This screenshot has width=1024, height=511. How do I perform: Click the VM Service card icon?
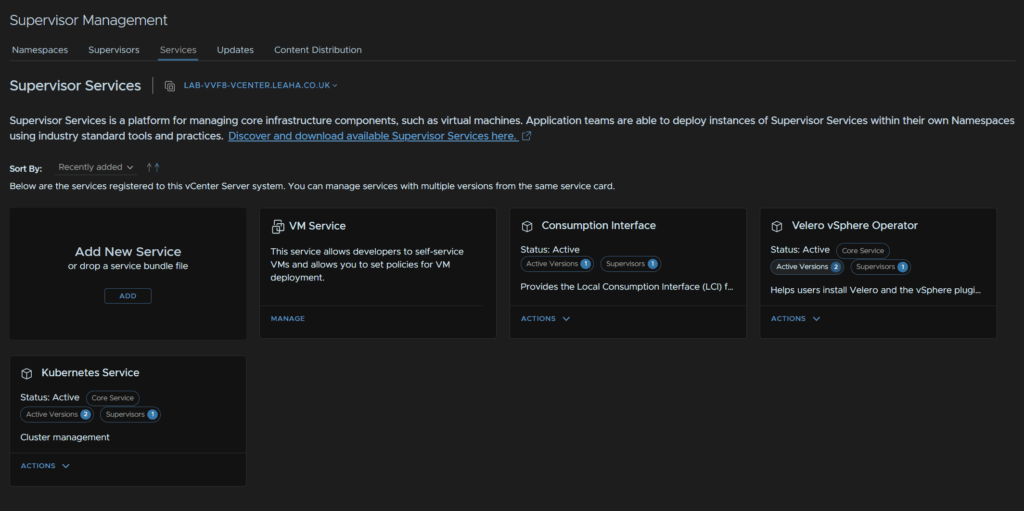click(278, 227)
